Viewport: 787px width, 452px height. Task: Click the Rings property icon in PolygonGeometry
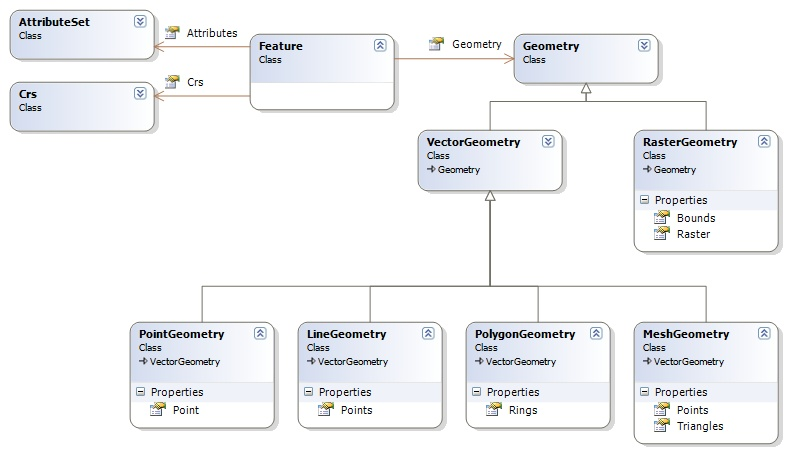493,410
